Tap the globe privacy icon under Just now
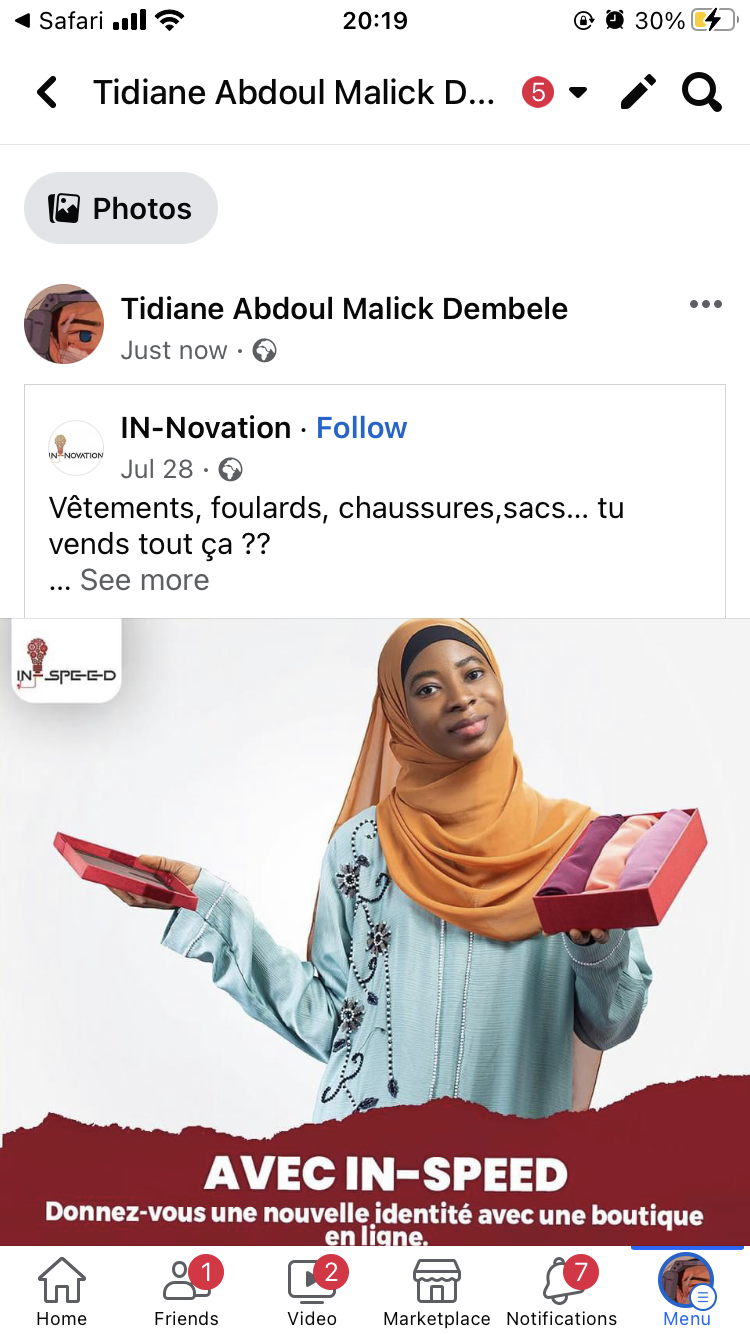Image resolution: width=750 pixels, height=1334 pixels. (264, 351)
